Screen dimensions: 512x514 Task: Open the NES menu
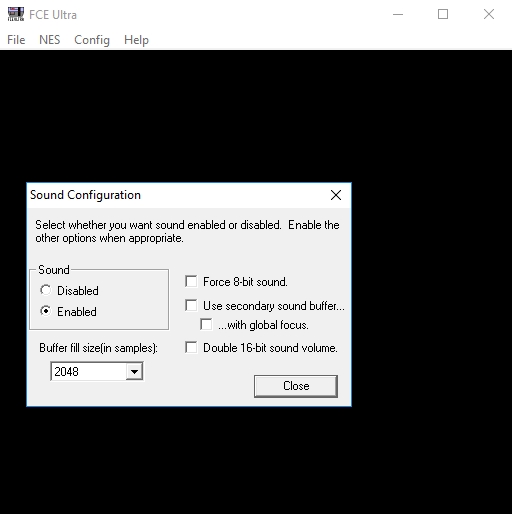[50, 40]
